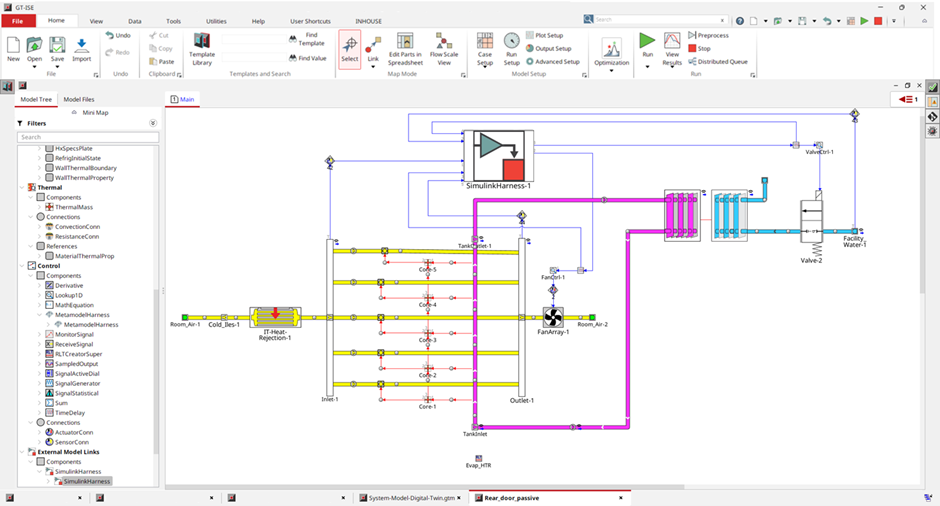Open View Results
This screenshot has height=506, width=940.
(x=672, y=47)
